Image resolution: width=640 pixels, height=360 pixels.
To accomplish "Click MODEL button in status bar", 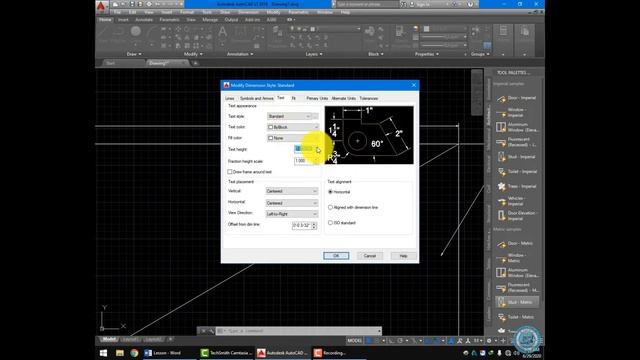I will tap(355, 340).
